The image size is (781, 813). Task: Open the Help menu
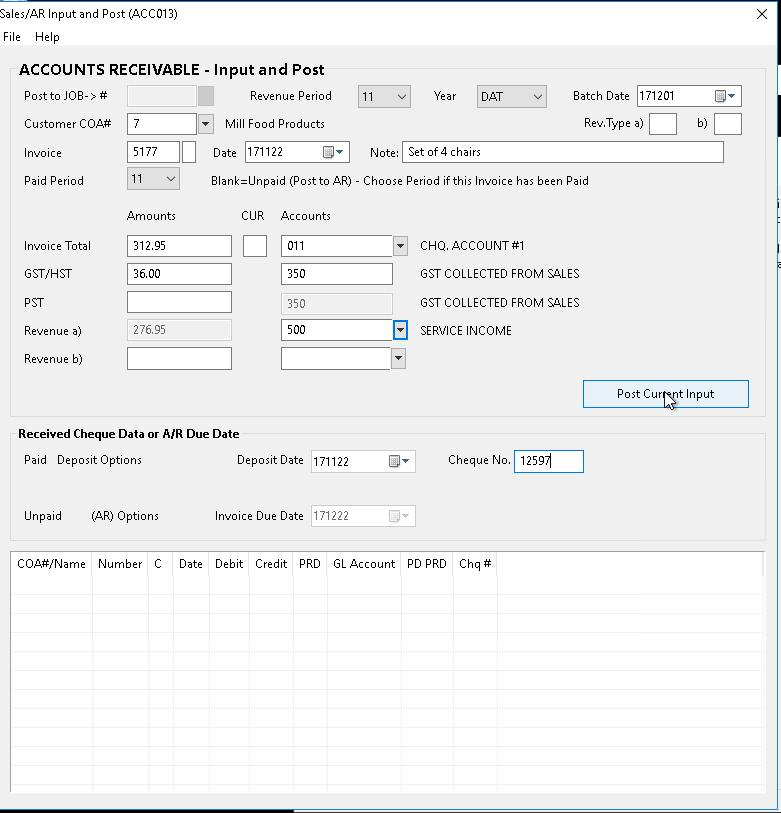click(x=47, y=37)
